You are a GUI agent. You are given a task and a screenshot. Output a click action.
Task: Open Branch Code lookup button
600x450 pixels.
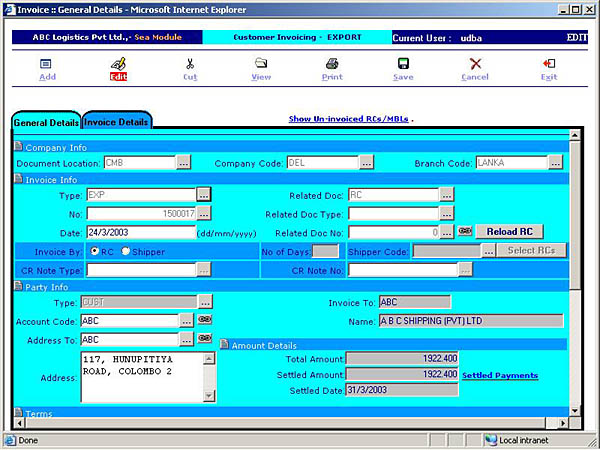[x=555, y=163]
